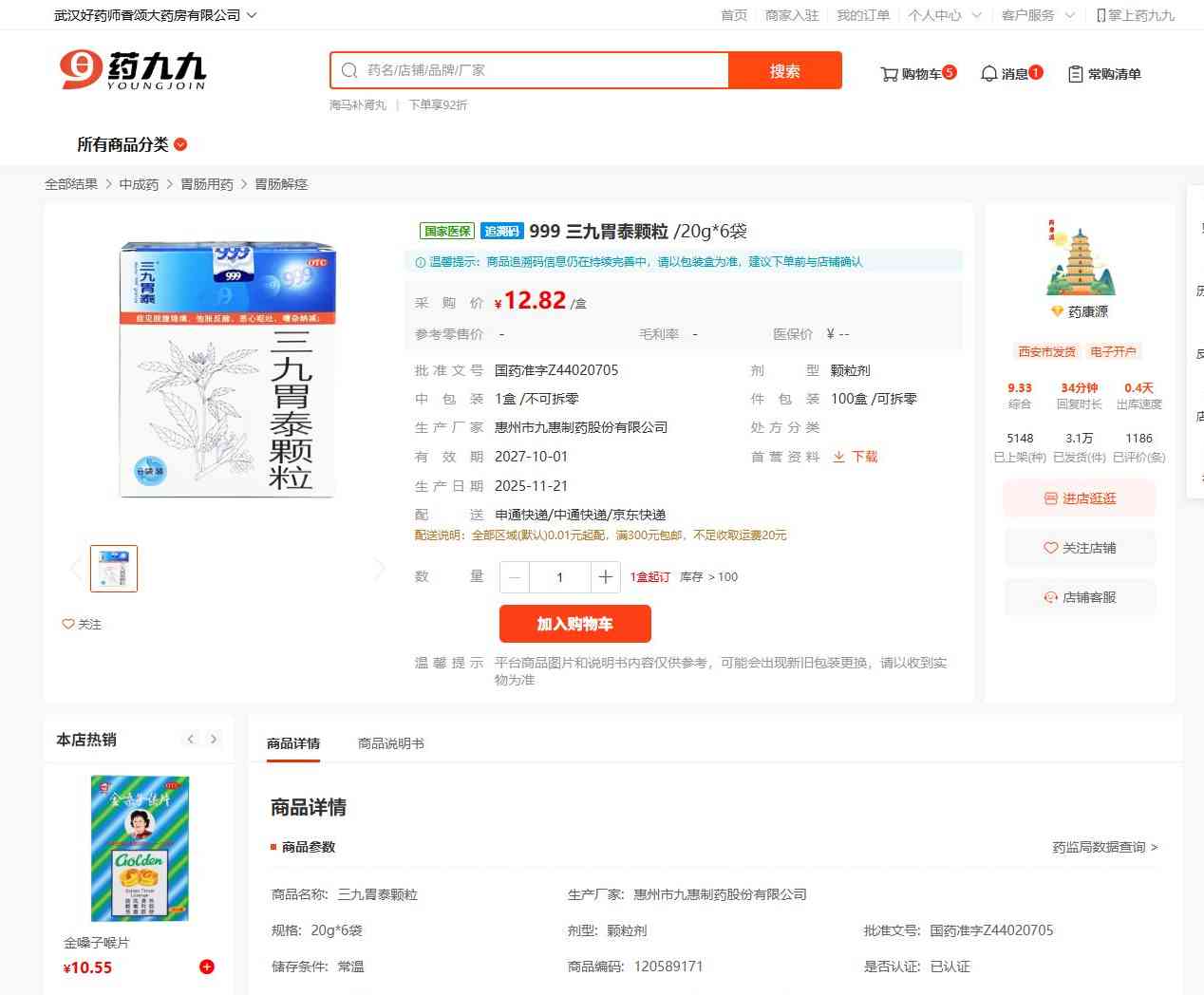The width and height of the screenshot is (1204, 995).
Task: Click the orange 搜索 search button
Action: point(785,70)
